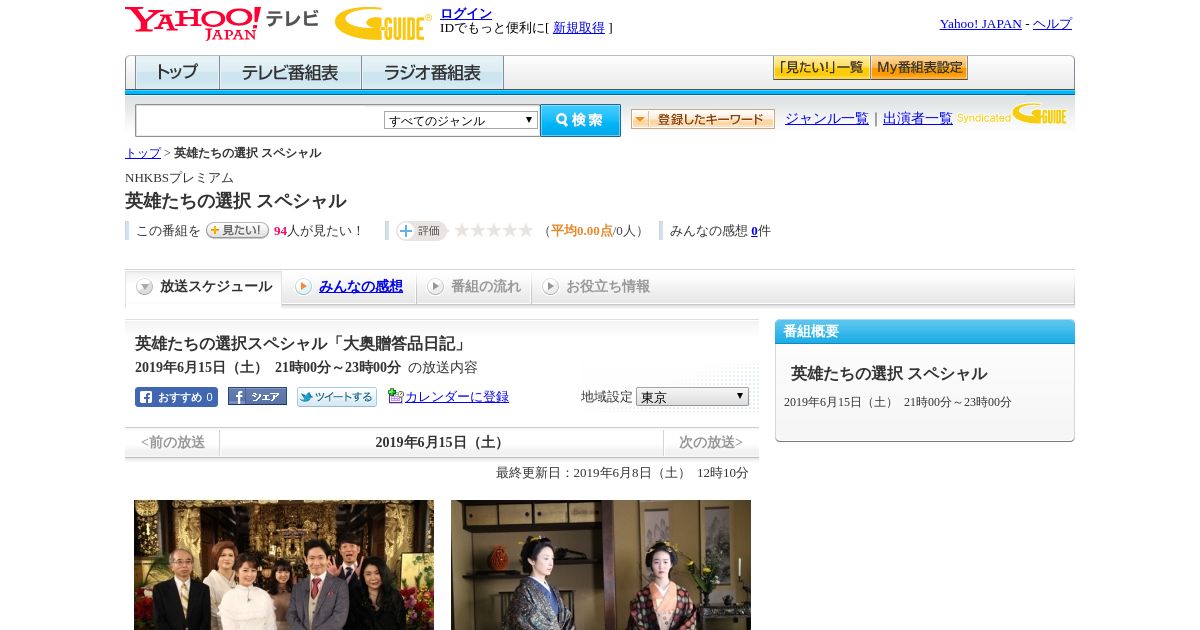Set rating using the star icons
This screenshot has height=630, width=1200.
494,230
